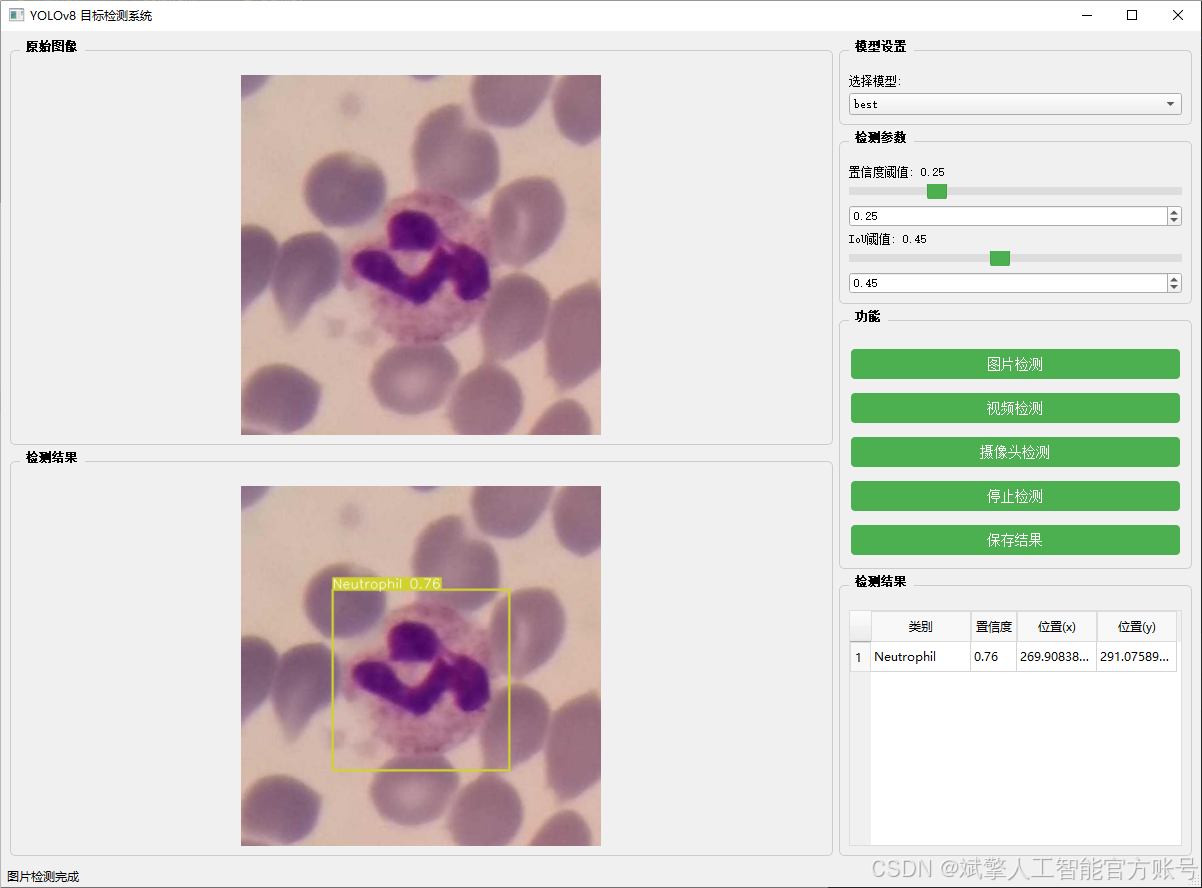Open the 选择模型 dropdown showing best
The width and height of the screenshot is (1202, 888).
coord(1014,104)
